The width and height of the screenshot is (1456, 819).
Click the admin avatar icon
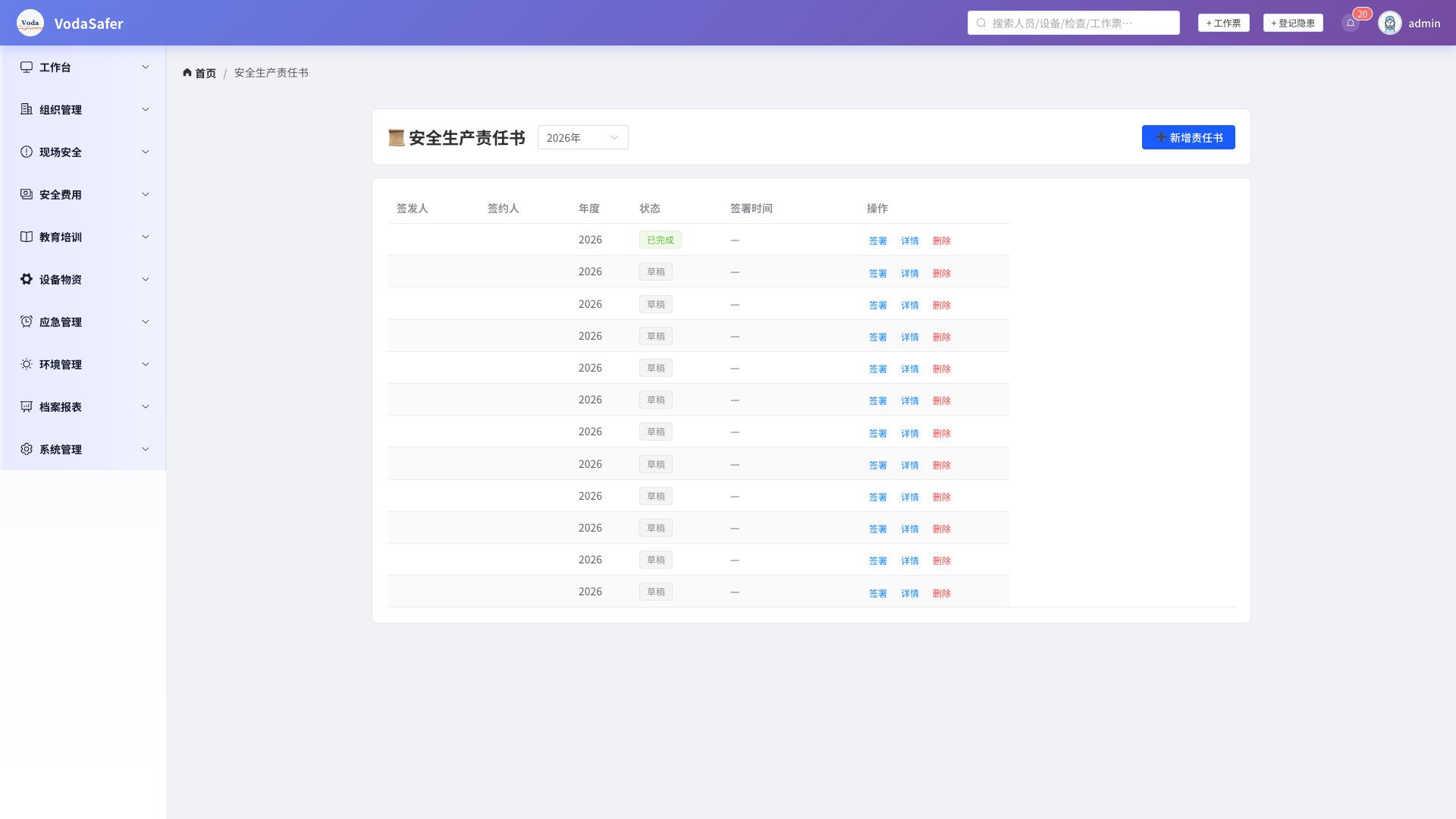pyautogui.click(x=1390, y=23)
